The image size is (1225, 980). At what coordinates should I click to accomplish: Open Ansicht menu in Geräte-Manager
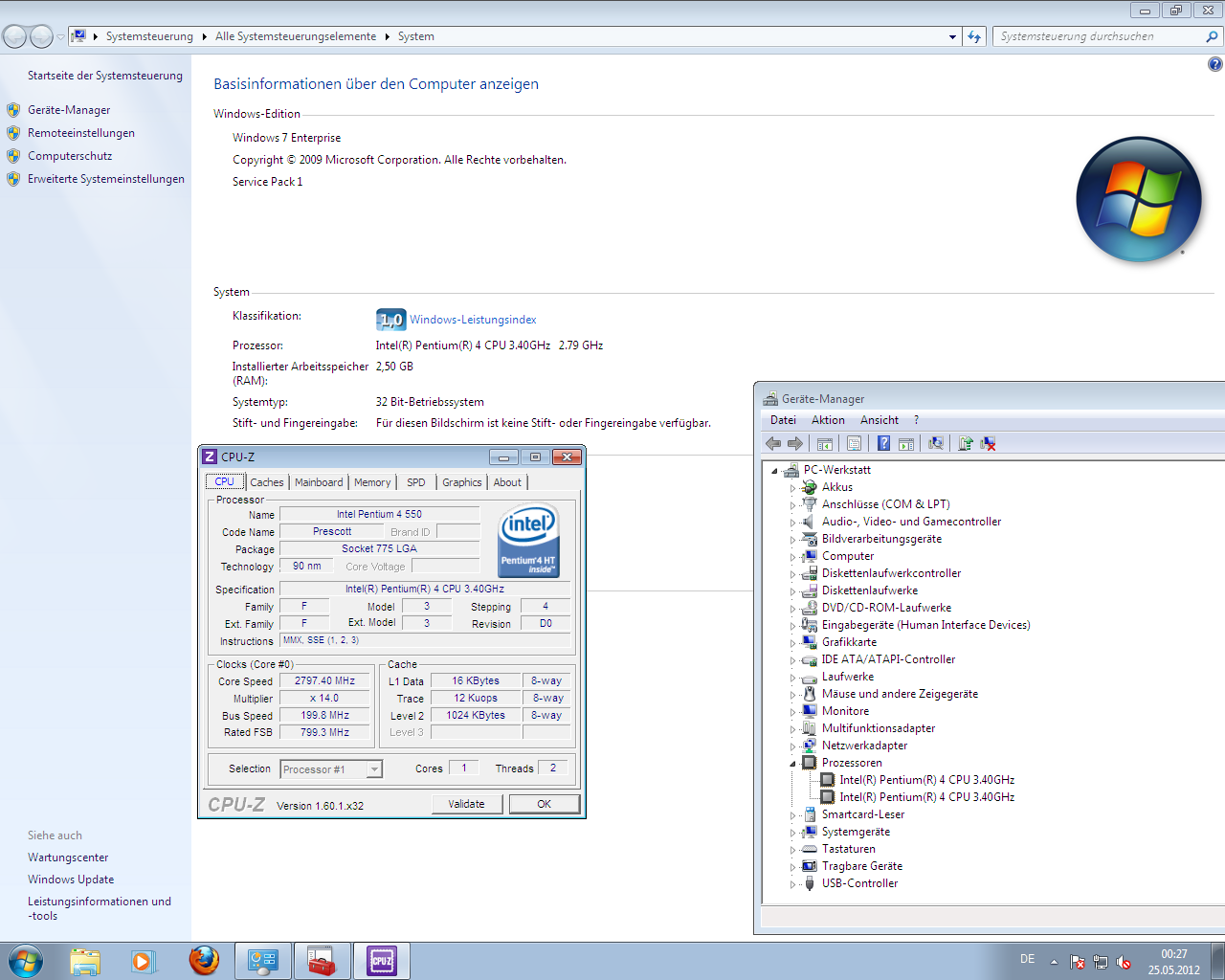880,420
